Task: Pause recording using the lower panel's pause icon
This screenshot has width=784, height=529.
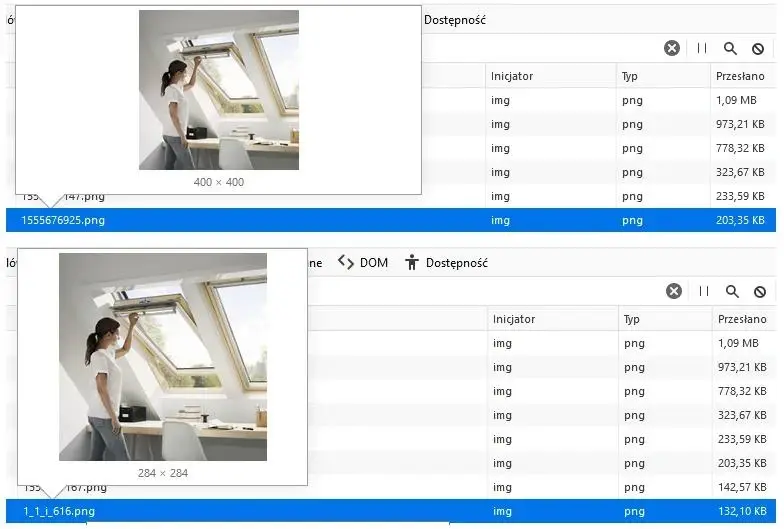Action: click(x=704, y=292)
